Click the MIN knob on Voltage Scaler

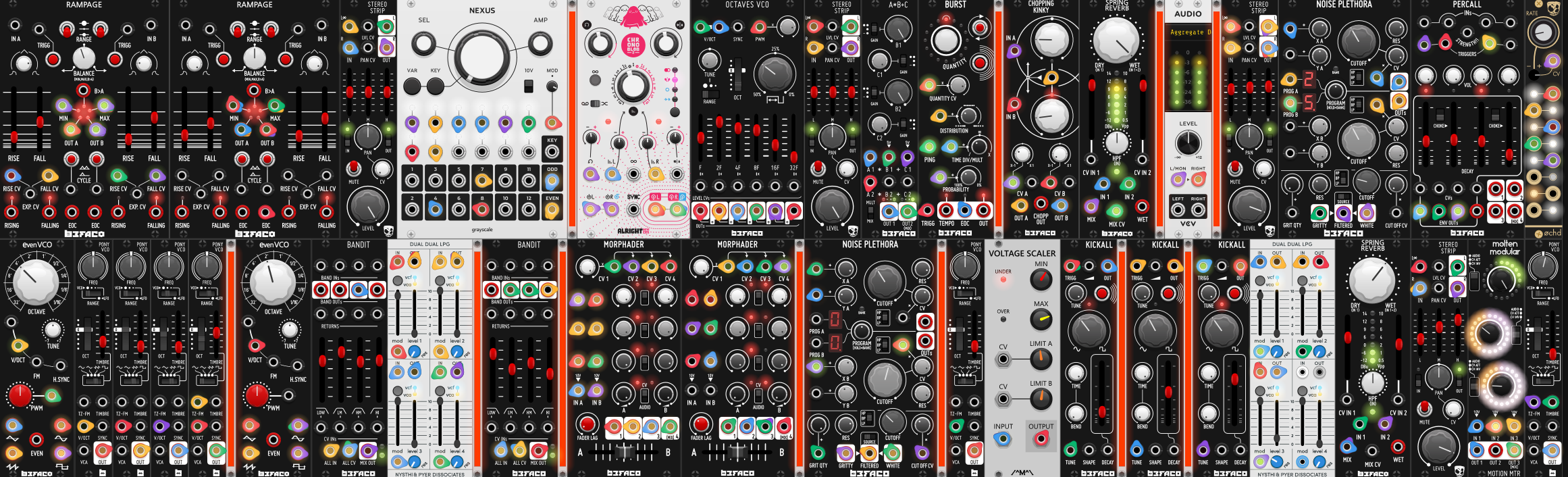pyautogui.click(x=1041, y=279)
